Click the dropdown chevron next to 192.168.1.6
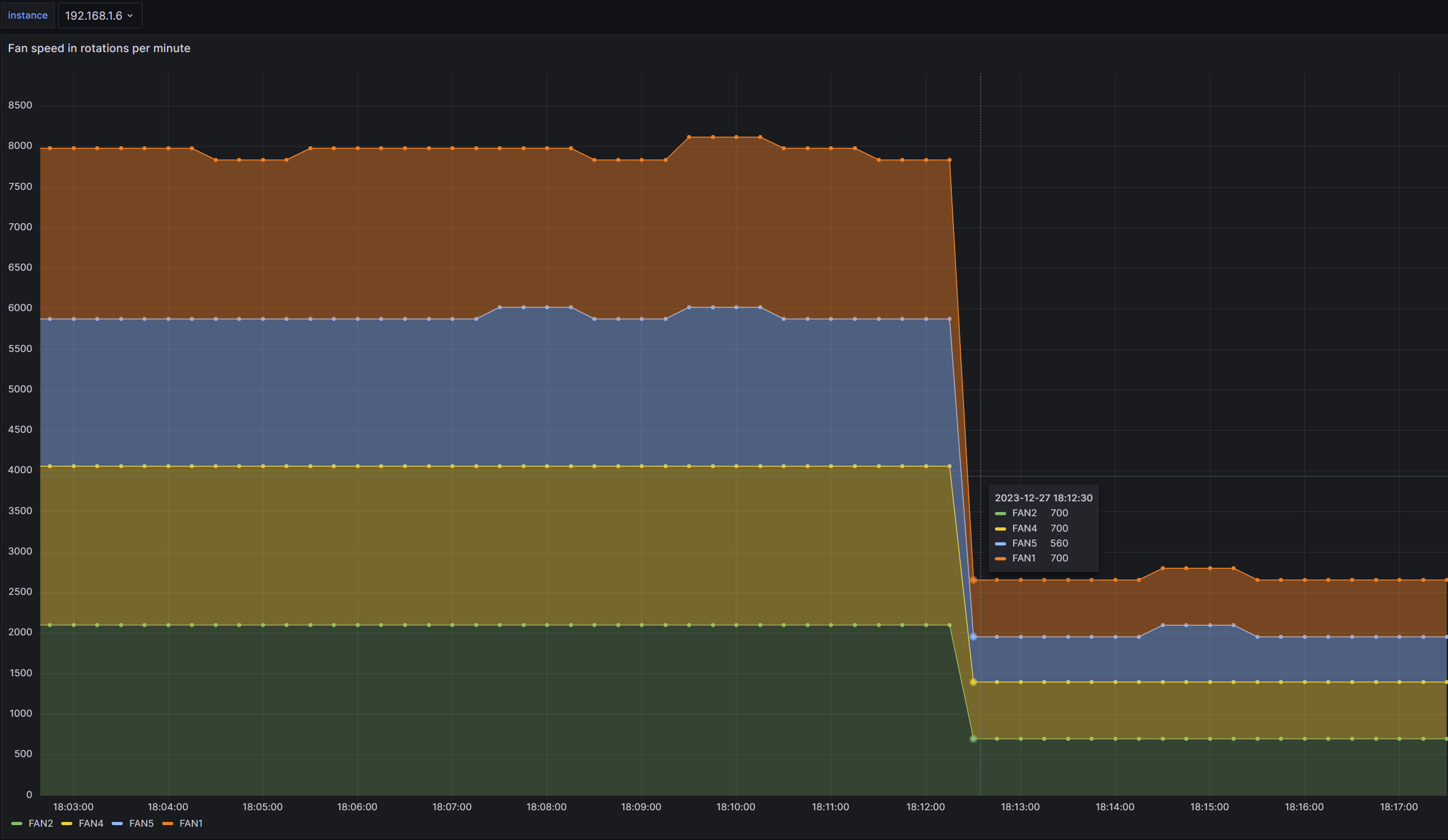 click(130, 16)
